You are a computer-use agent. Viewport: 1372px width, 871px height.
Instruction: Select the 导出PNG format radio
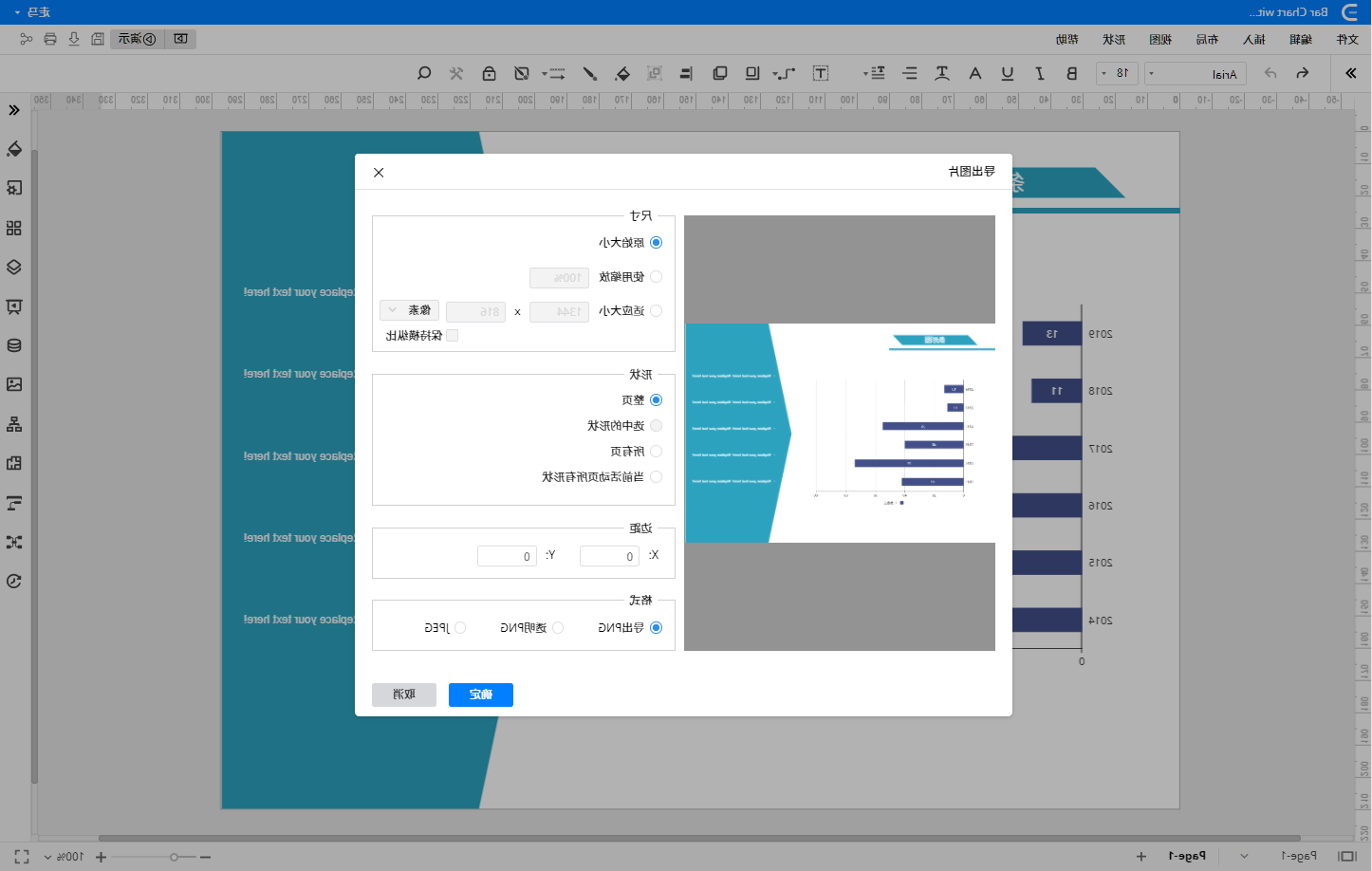(x=656, y=628)
